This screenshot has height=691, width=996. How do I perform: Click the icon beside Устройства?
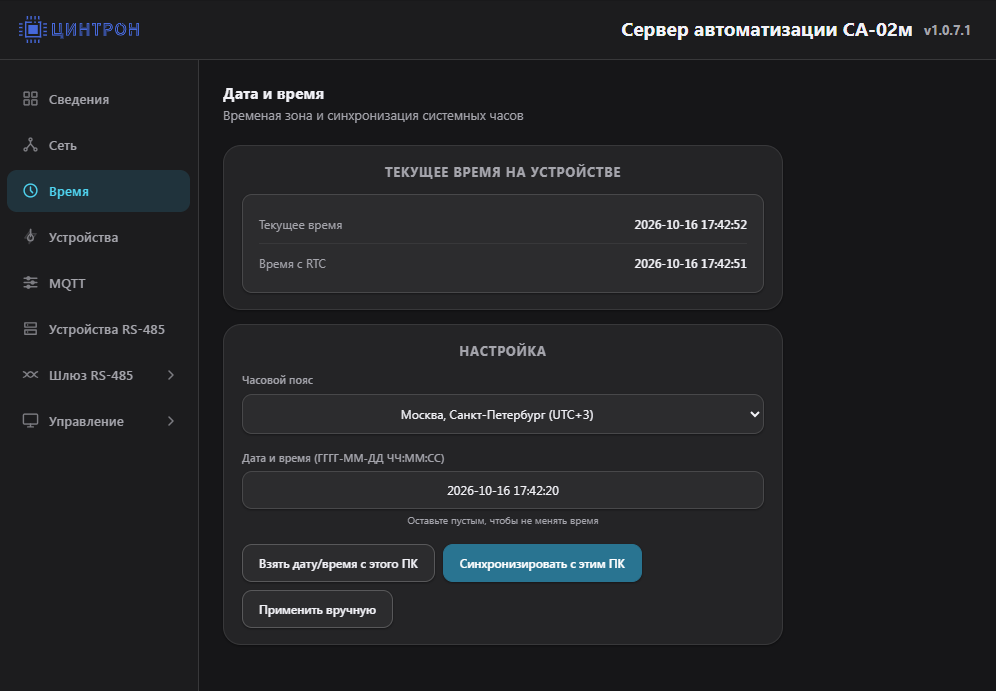30,236
